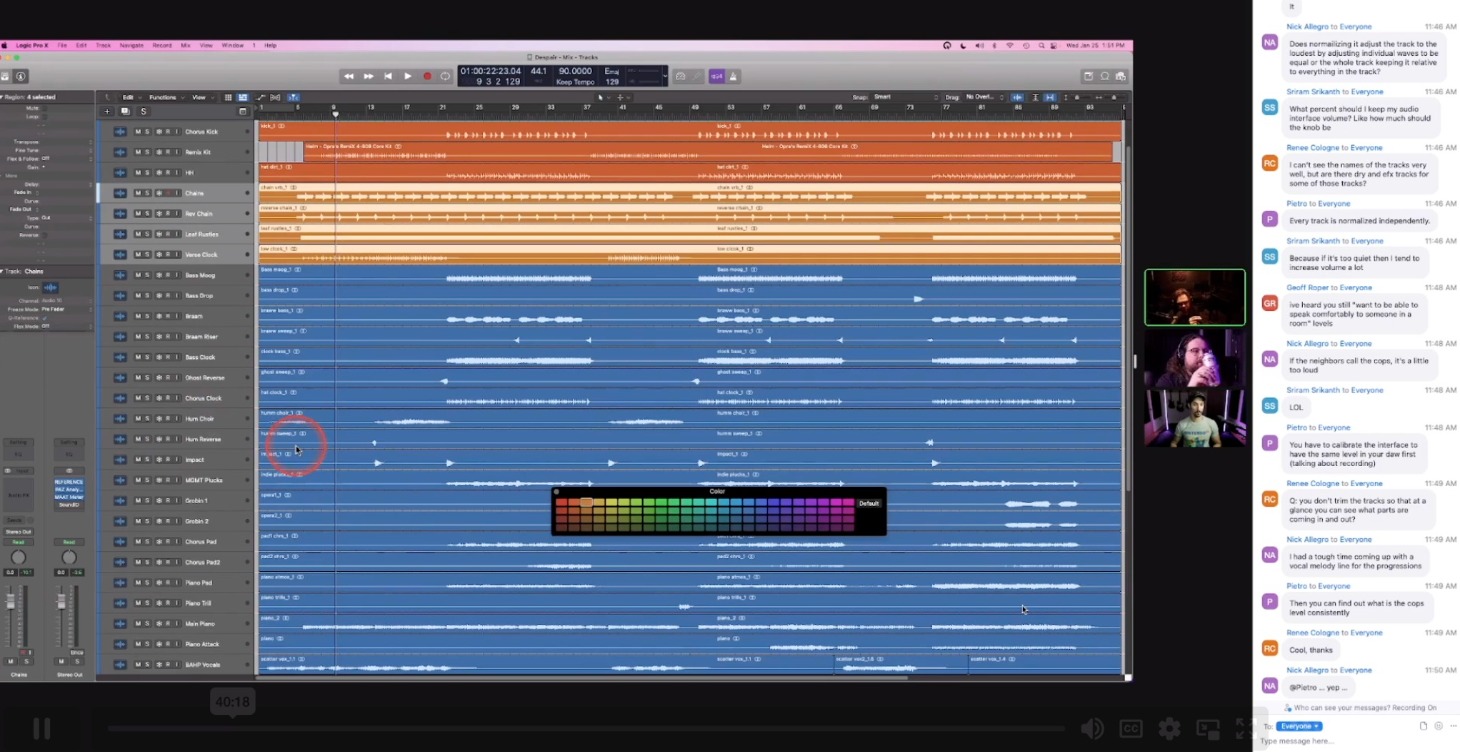Open the Library button in control bar
Screen dimensions: 1460x752
[x=5, y=76]
